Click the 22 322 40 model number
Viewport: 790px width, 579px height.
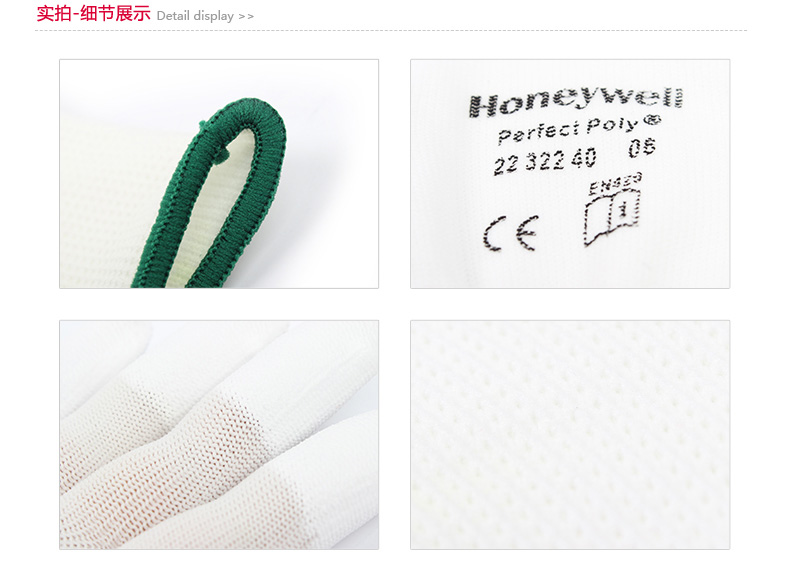click(545, 161)
